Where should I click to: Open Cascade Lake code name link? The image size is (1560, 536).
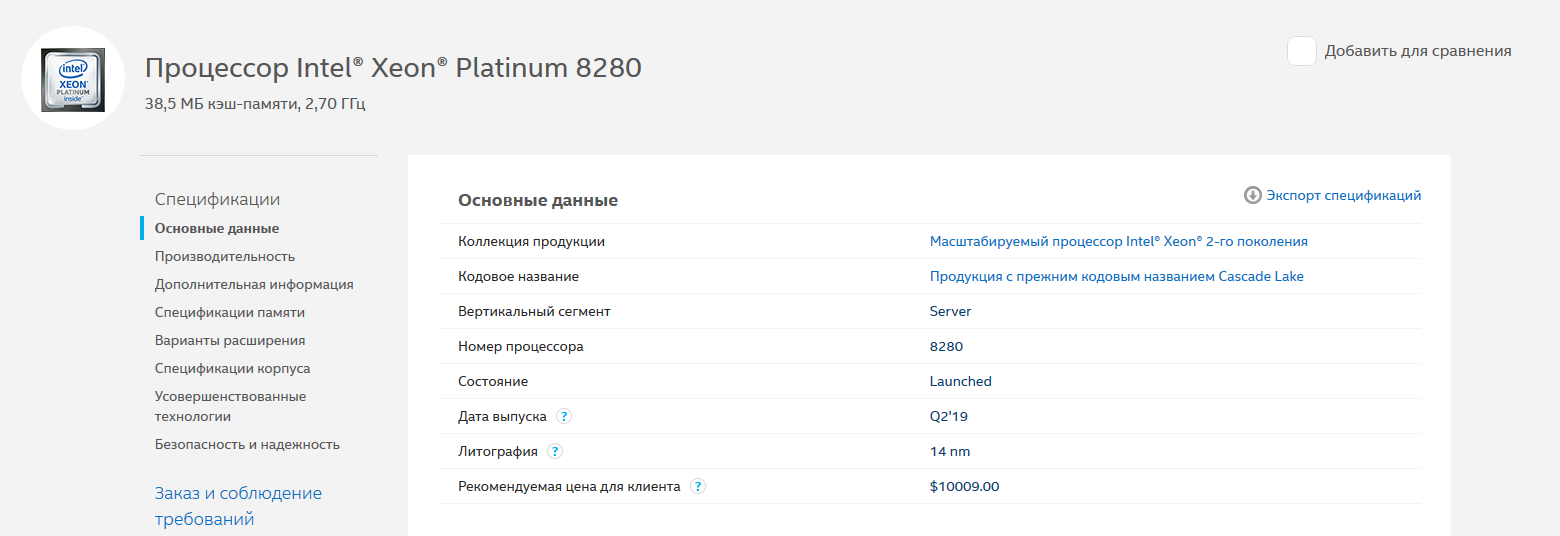pos(1117,276)
